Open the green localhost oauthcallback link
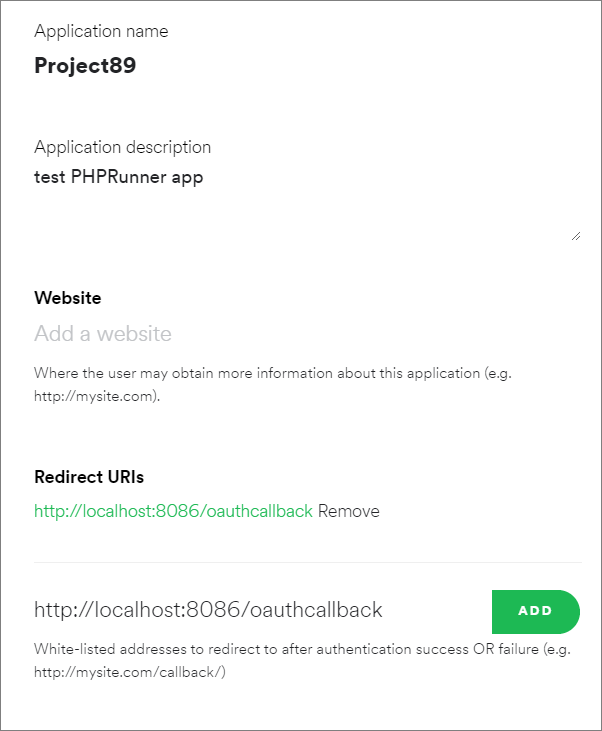 click(x=173, y=511)
